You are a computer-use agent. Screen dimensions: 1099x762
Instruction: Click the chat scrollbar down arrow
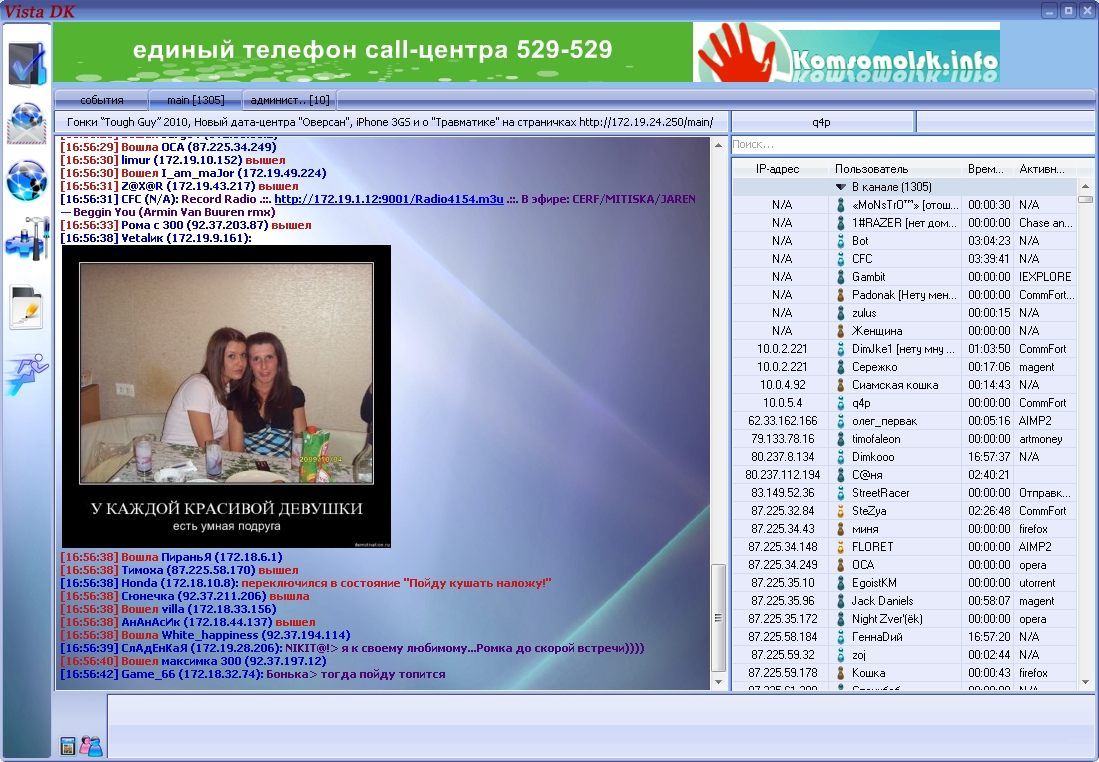[x=719, y=682]
